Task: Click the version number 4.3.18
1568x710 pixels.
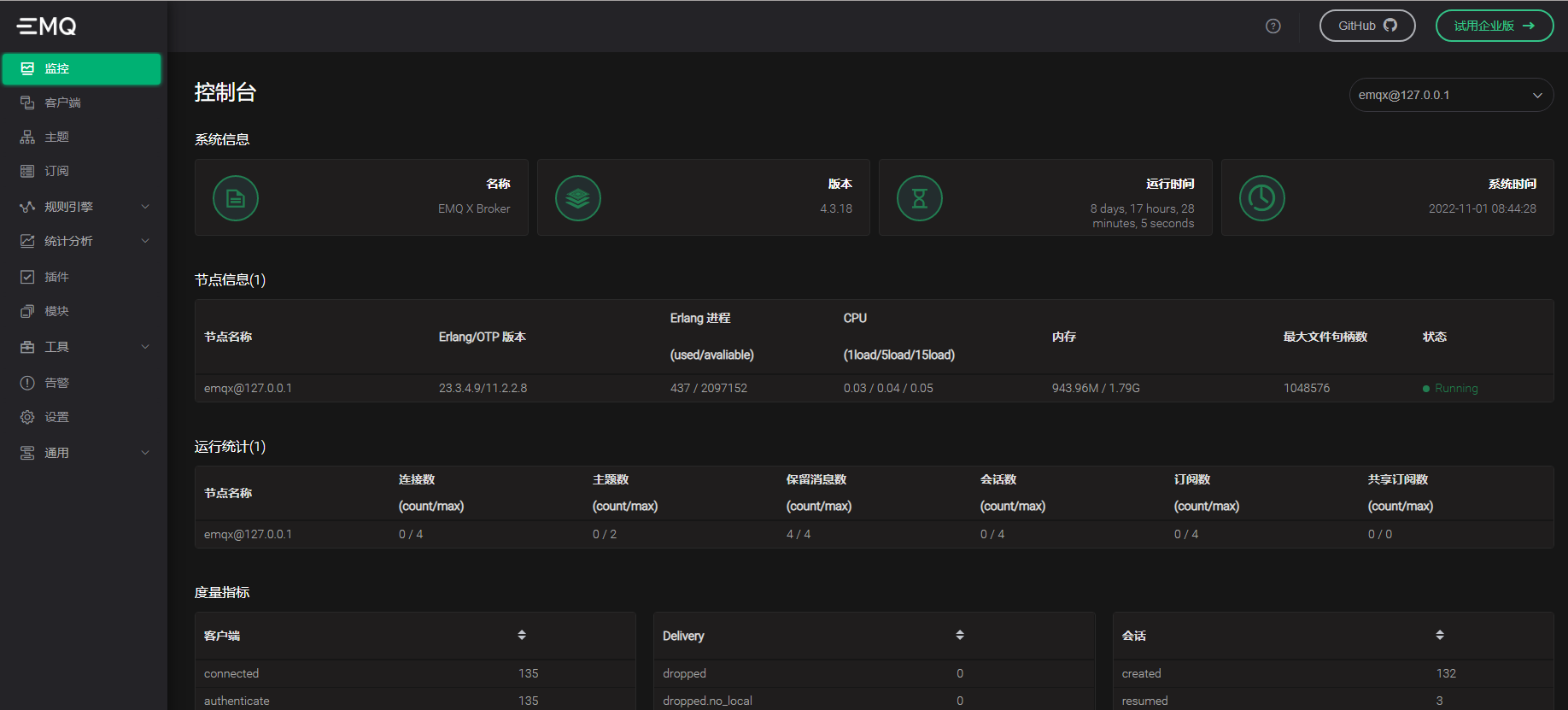Action: 836,208
